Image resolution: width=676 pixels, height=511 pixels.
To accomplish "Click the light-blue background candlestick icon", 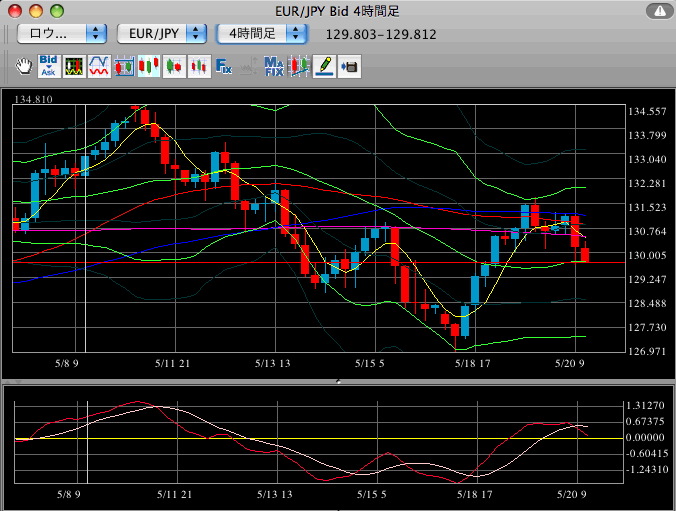I will click(149, 66).
